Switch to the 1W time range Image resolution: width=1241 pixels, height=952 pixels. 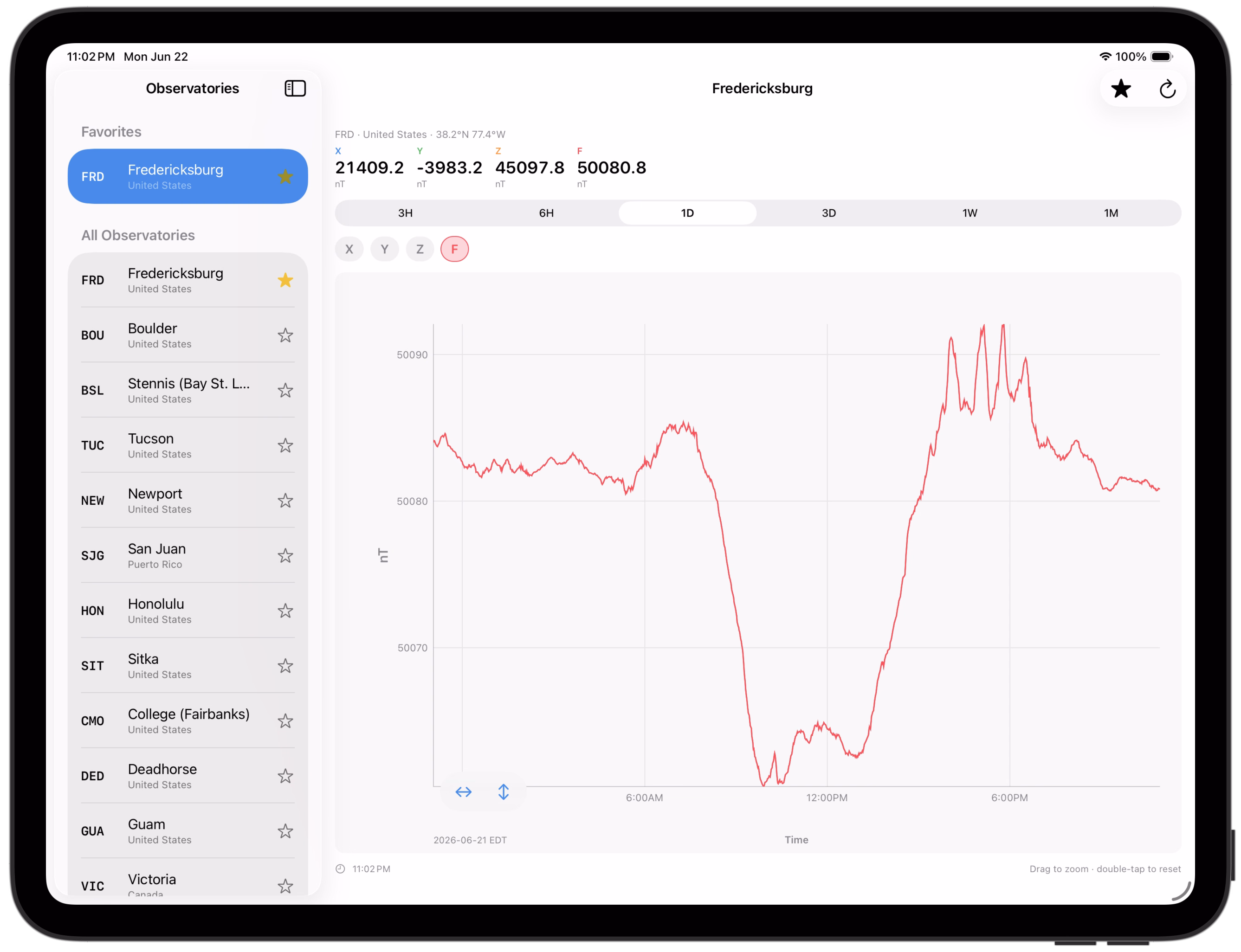[970, 213]
